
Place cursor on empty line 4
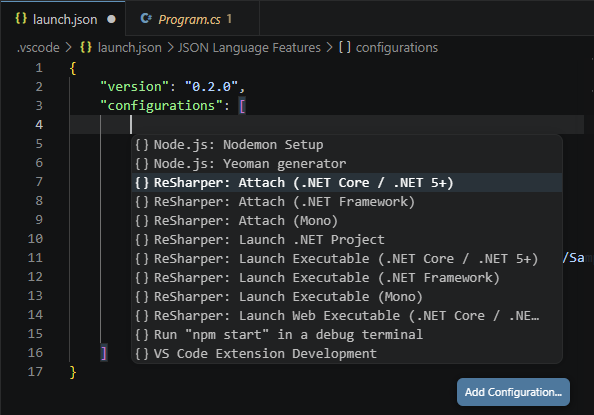[327, 125]
